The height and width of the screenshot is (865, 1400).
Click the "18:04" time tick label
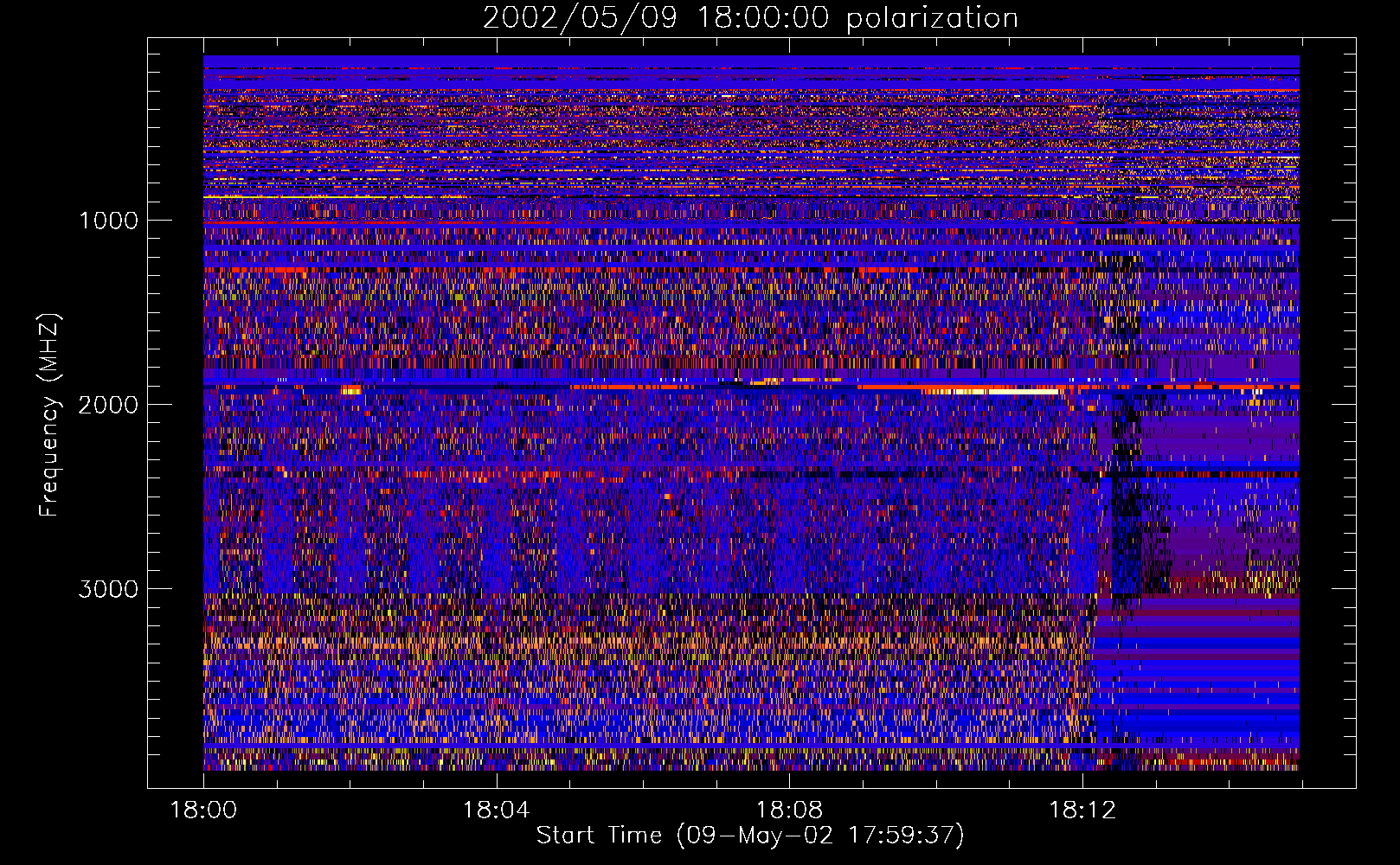coord(496,811)
